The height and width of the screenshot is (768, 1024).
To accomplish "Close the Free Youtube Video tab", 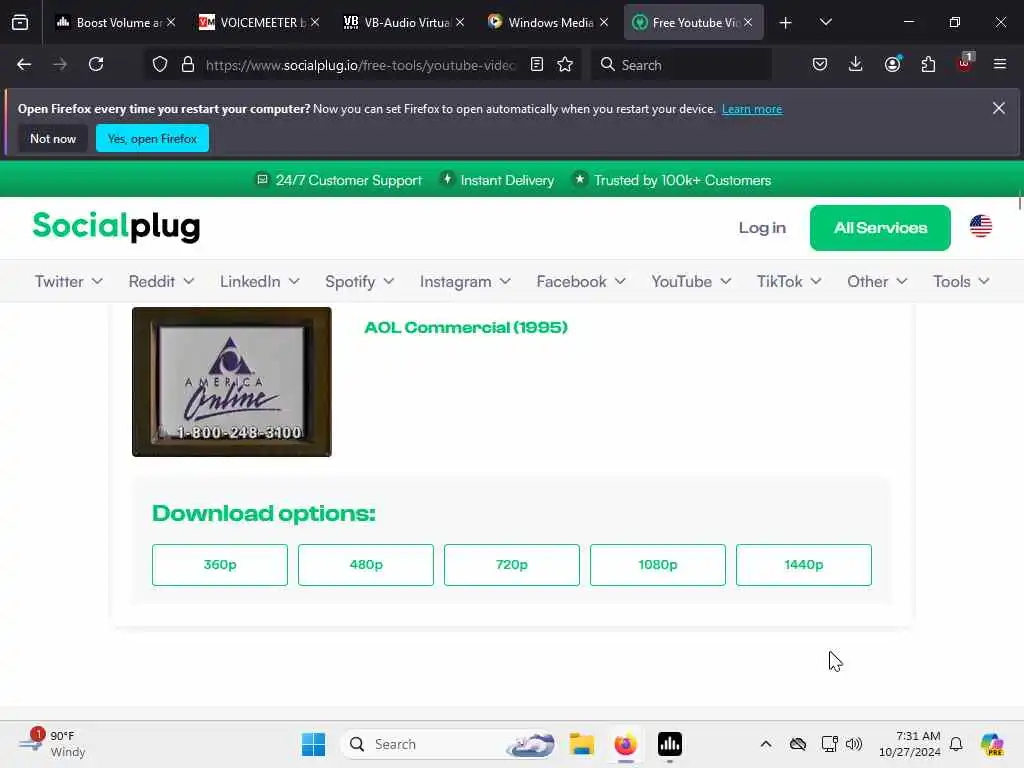I will 748,22.
